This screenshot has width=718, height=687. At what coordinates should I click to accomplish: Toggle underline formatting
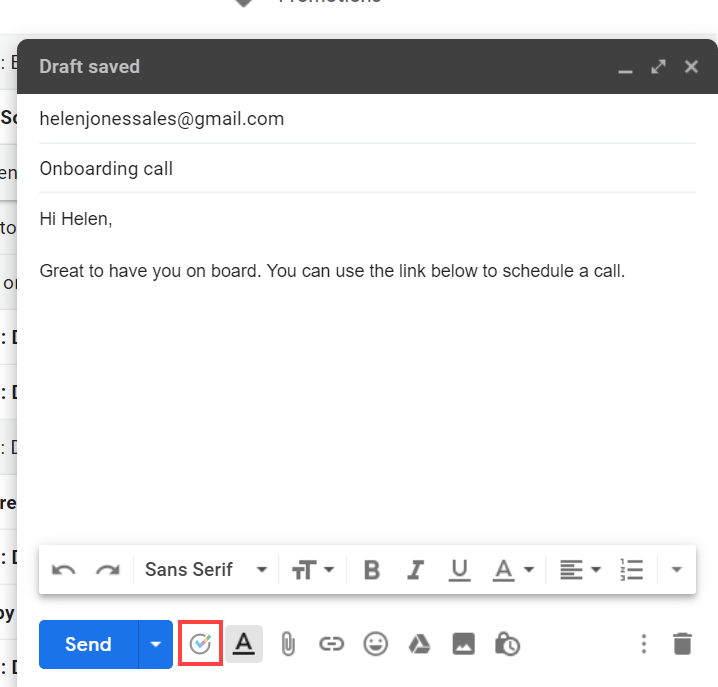coord(459,570)
